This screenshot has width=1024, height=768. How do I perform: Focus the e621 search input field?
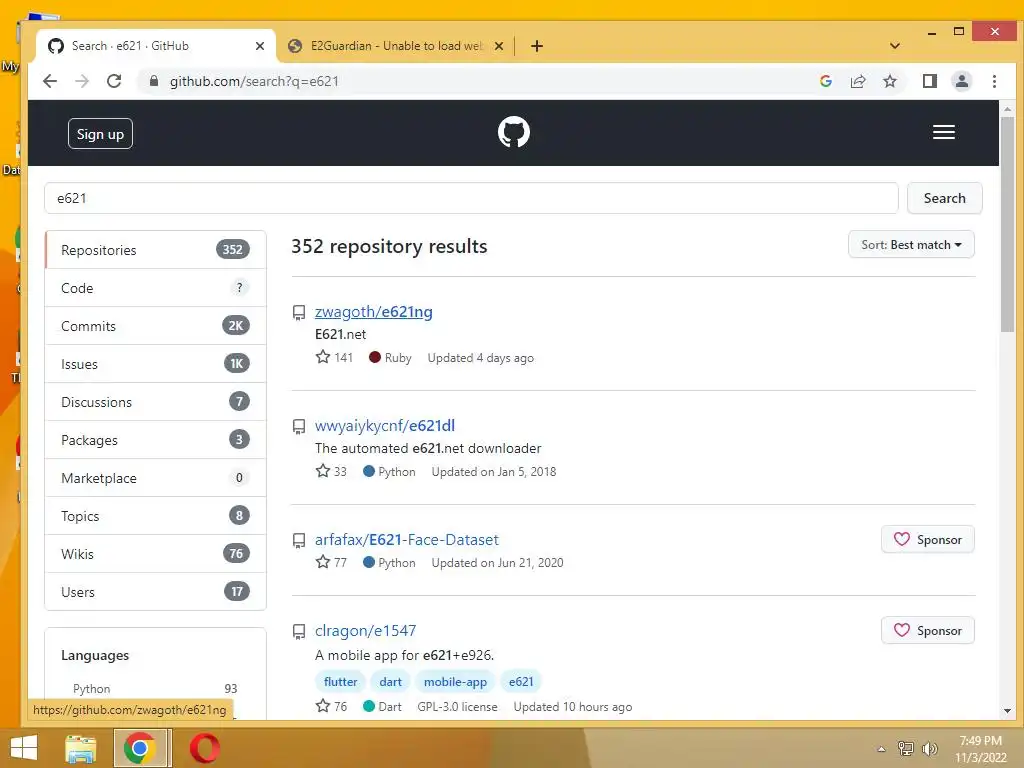pos(471,198)
